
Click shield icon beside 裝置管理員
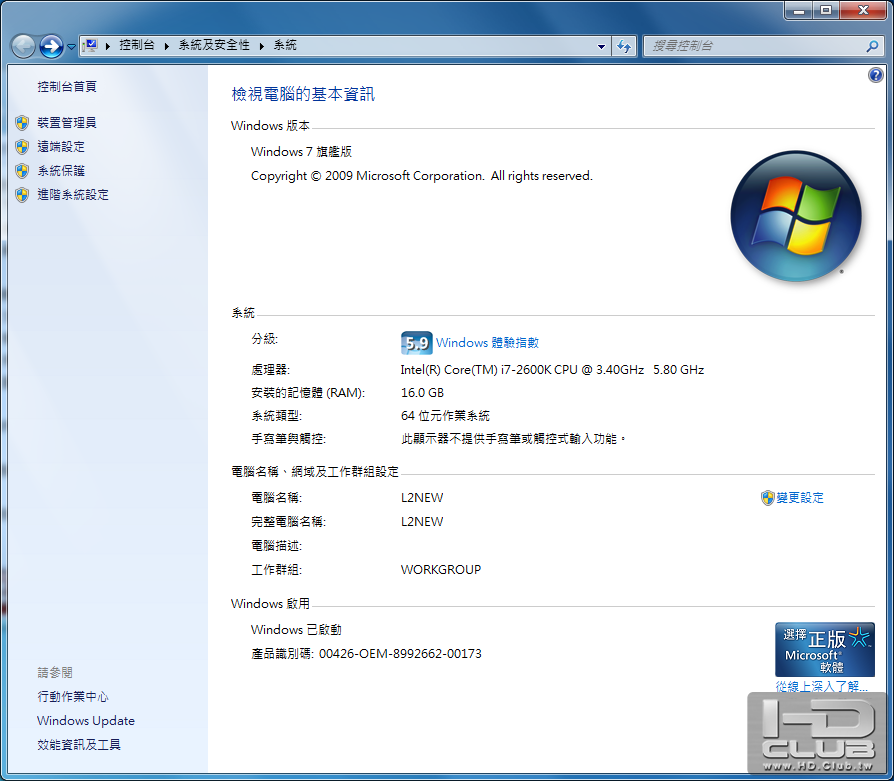22,123
